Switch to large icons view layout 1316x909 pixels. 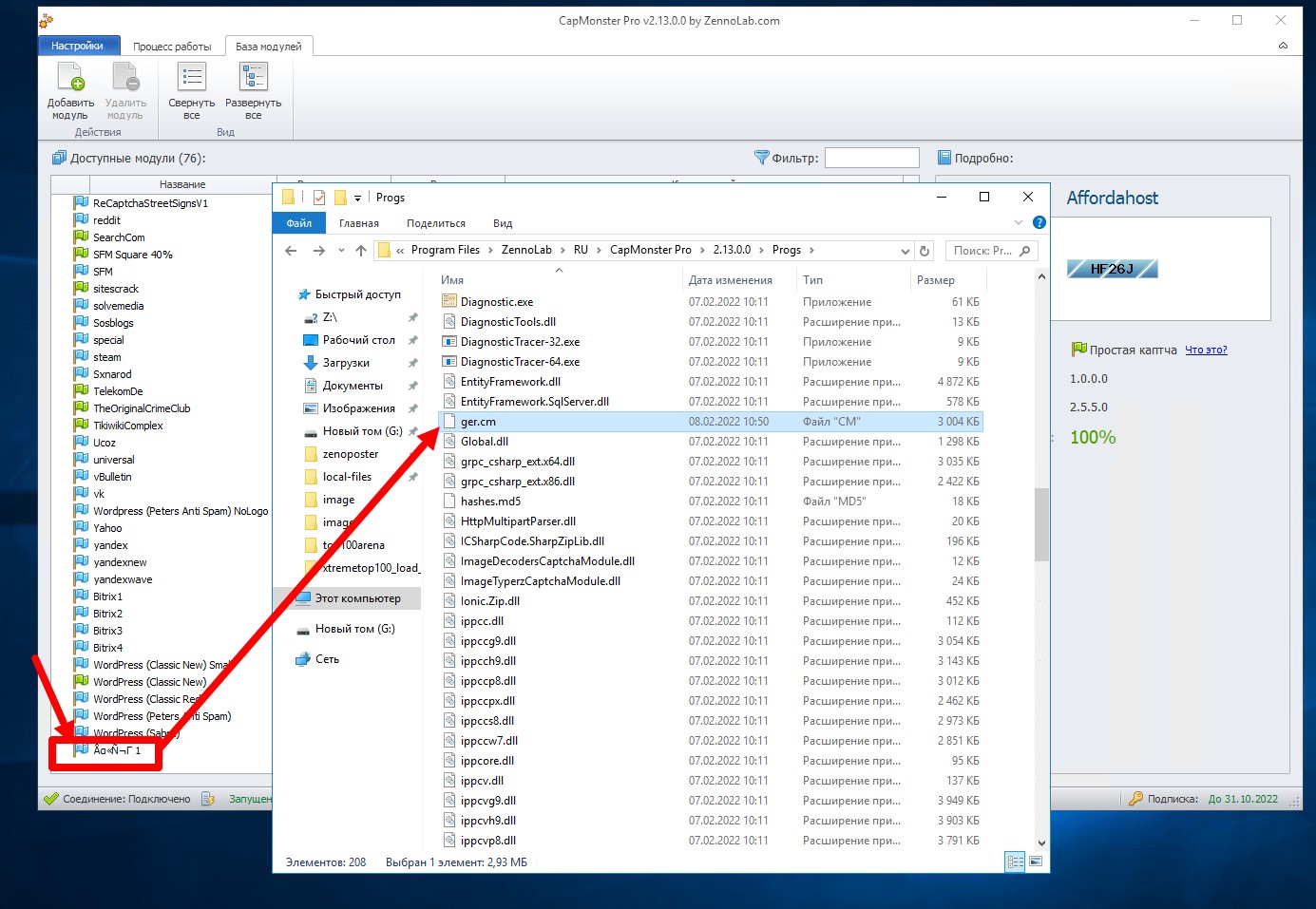pyautogui.click(x=1036, y=862)
